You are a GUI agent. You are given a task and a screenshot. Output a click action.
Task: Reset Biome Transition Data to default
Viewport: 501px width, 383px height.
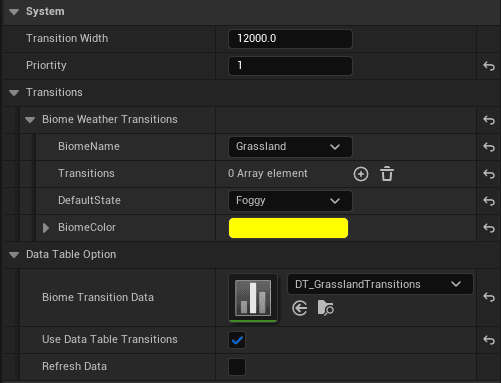pyautogui.click(x=489, y=297)
